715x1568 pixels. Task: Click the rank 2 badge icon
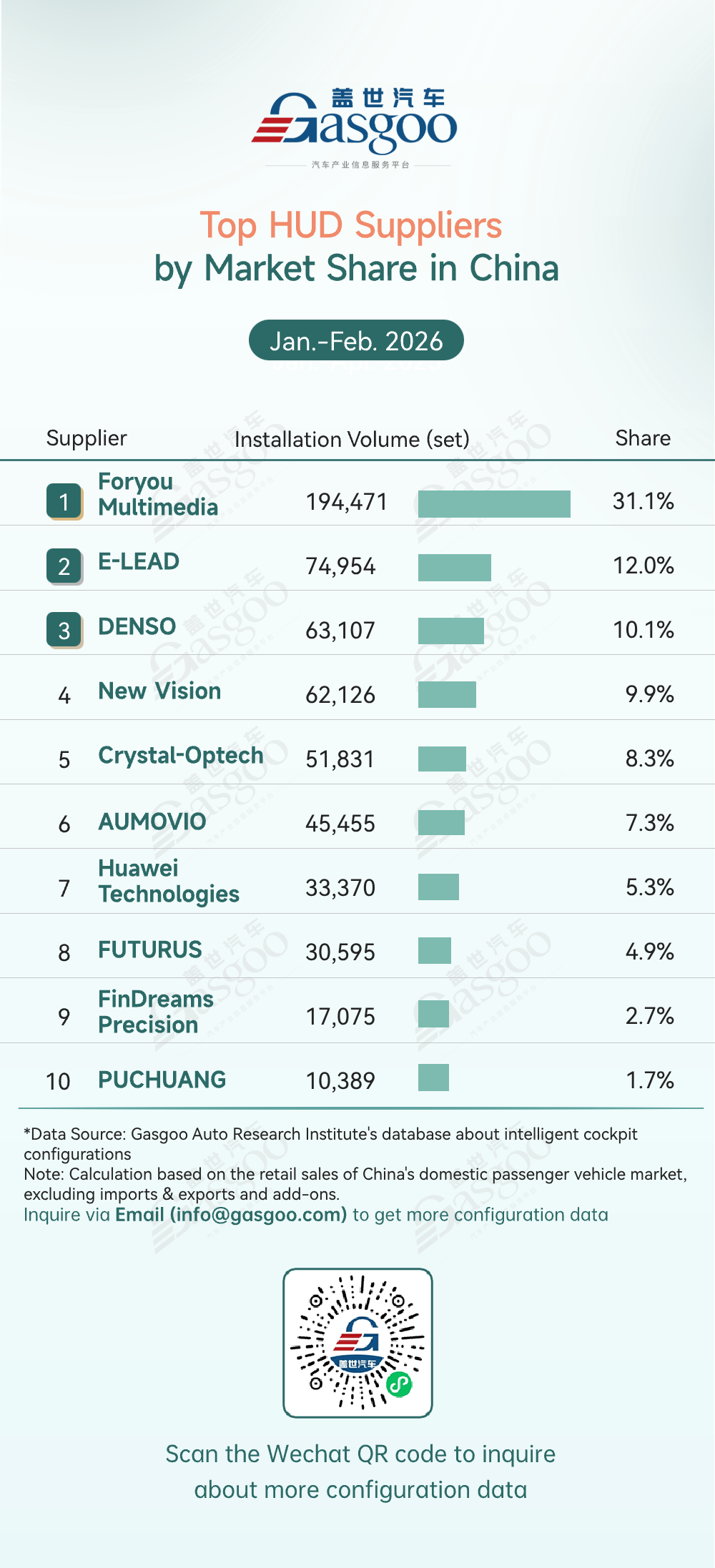coord(64,566)
